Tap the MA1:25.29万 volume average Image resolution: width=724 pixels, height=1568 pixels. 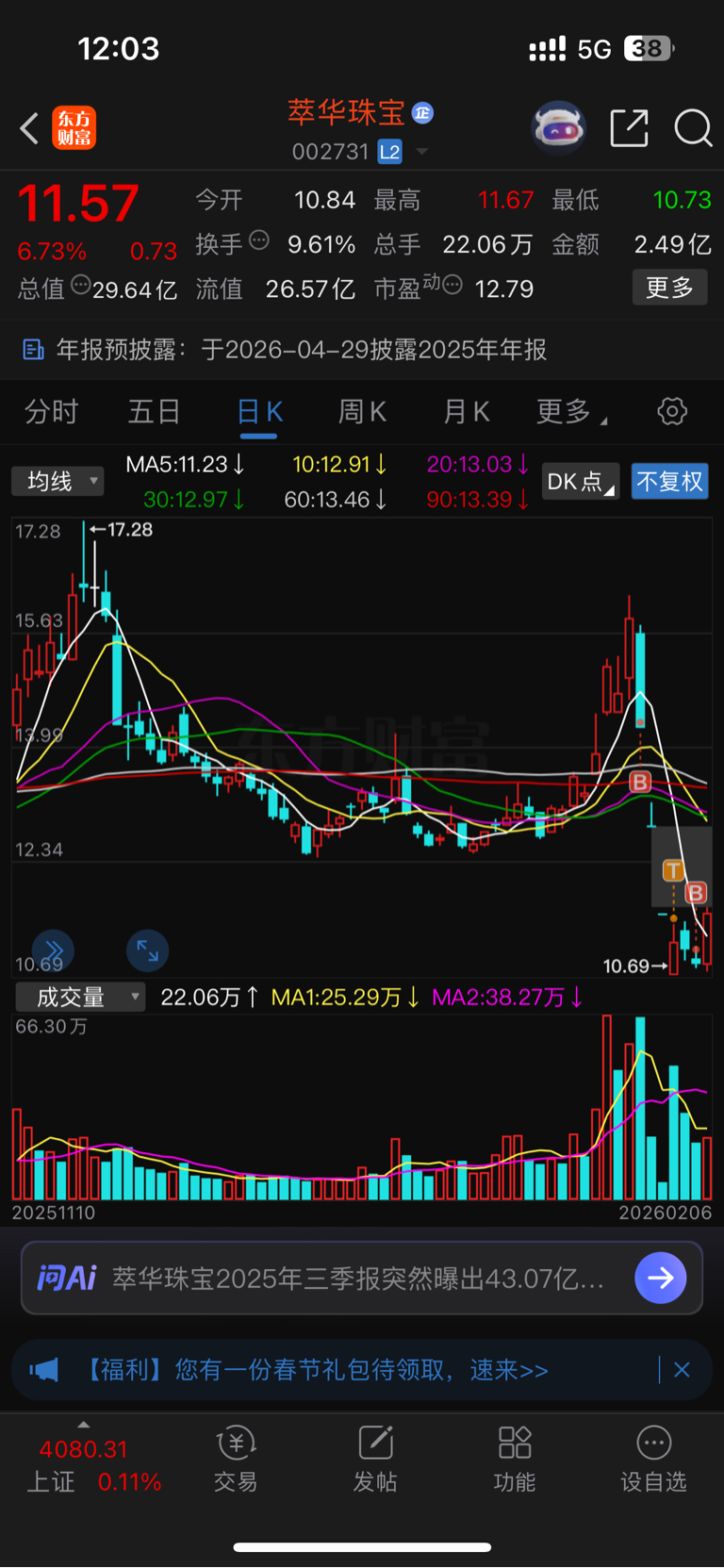coord(345,998)
